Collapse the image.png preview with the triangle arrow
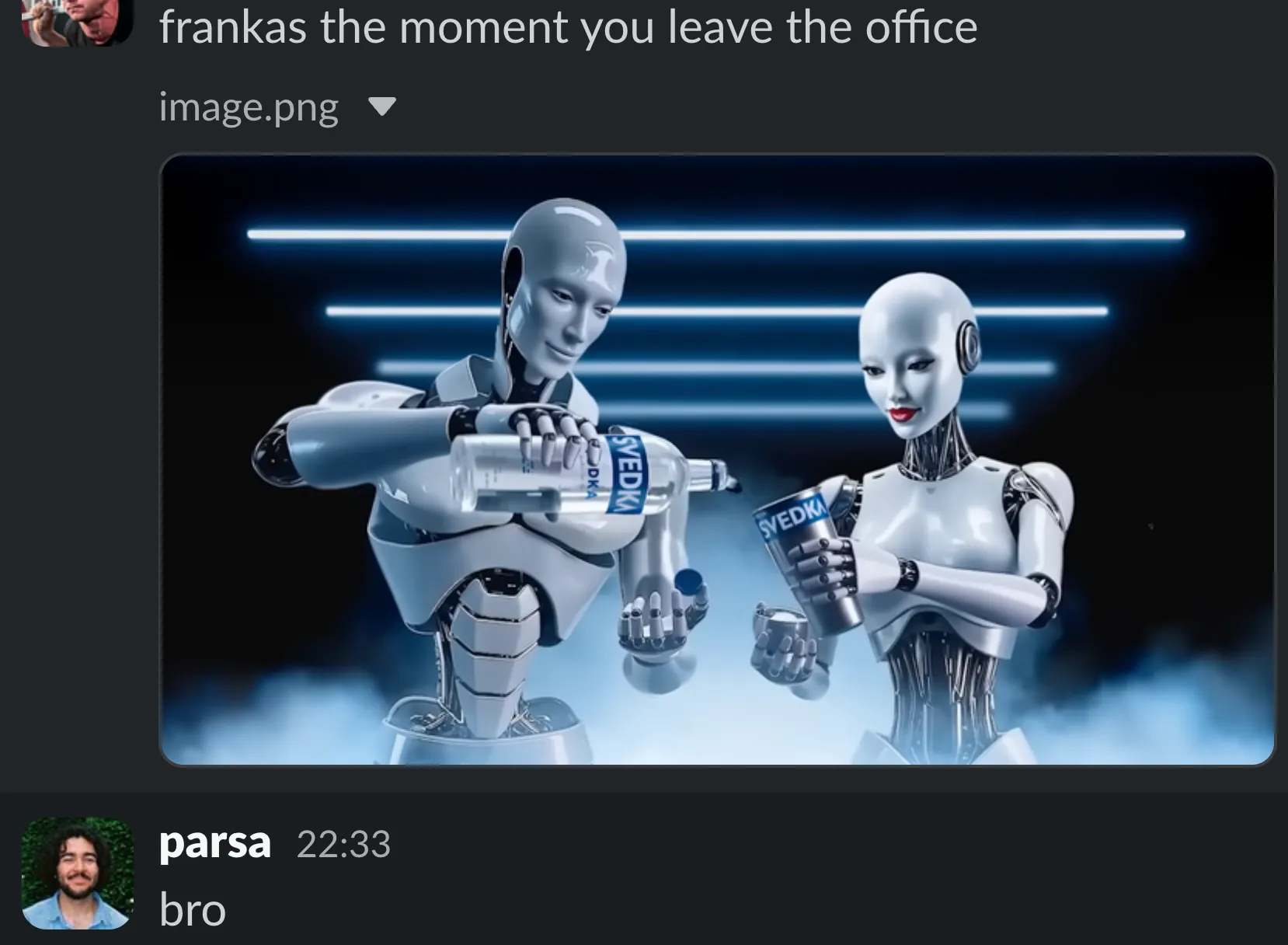The width and height of the screenshot is (1288, 945). [381, 106]
